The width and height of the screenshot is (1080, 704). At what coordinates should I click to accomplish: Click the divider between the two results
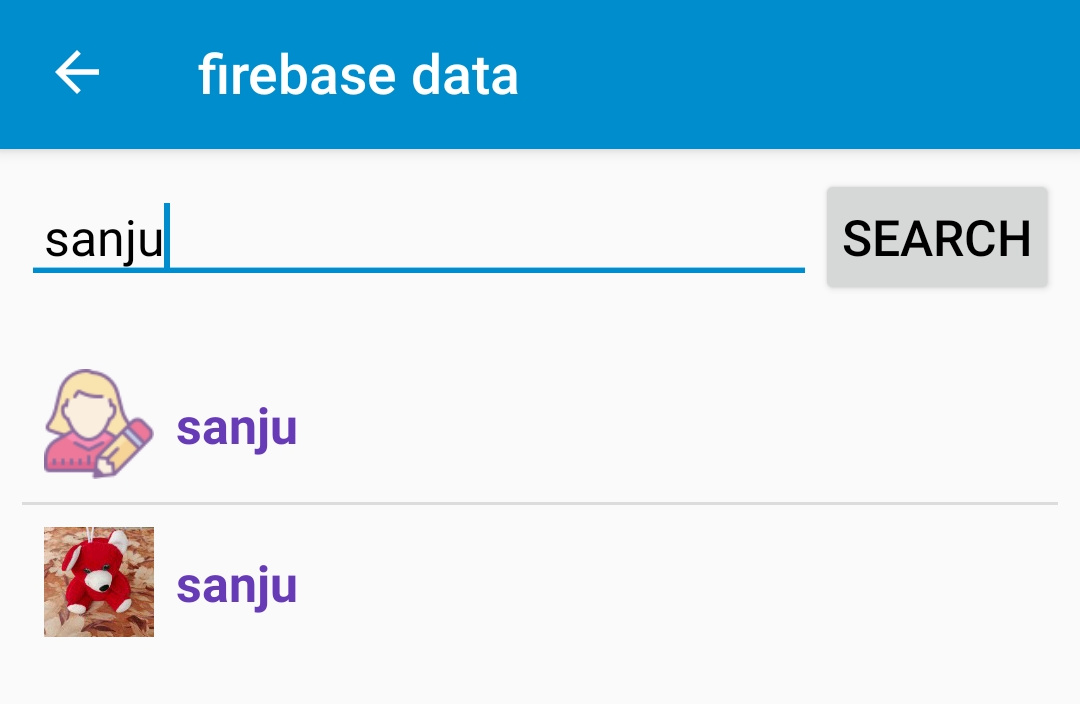[x=540, y=500]
